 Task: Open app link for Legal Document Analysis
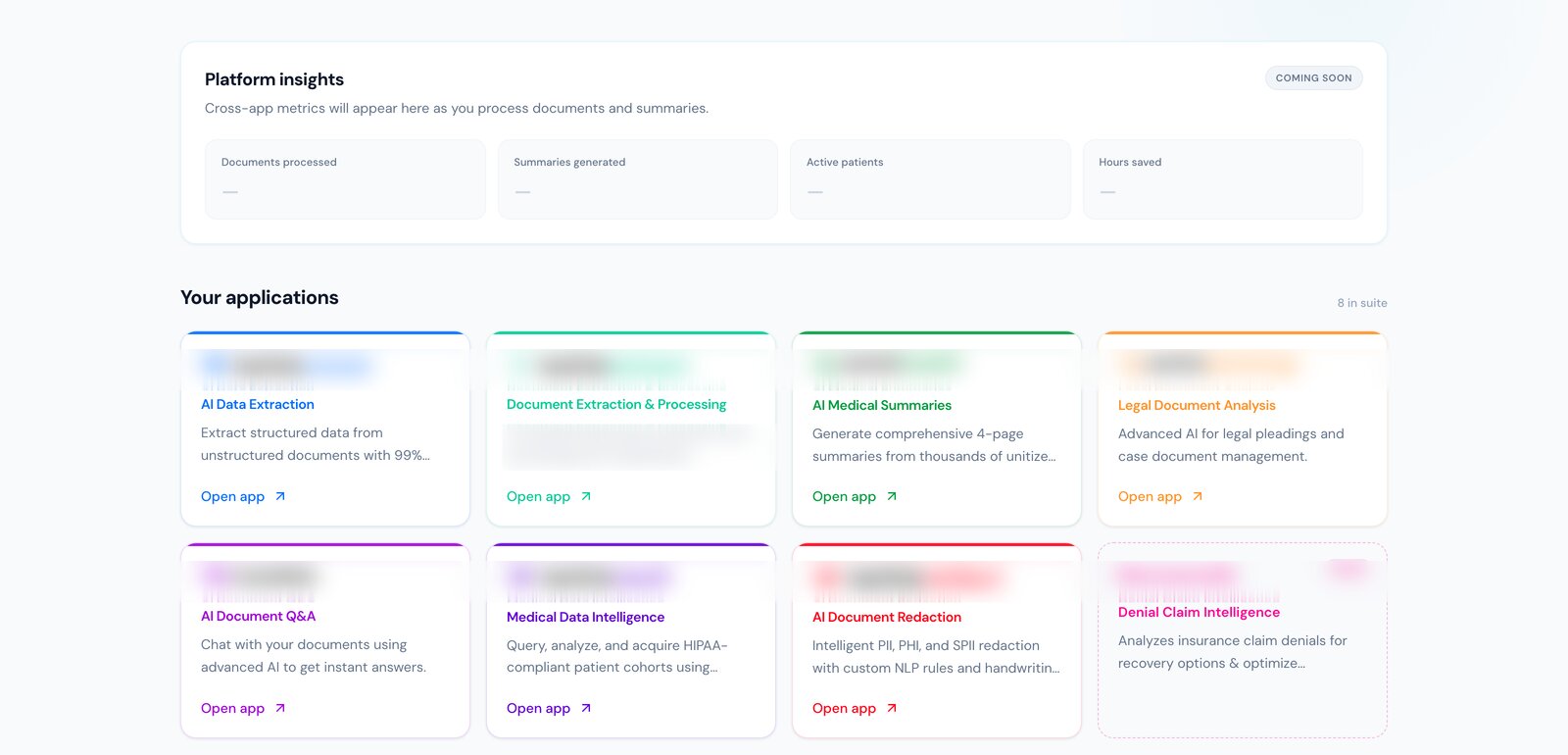pos(1160,496)
